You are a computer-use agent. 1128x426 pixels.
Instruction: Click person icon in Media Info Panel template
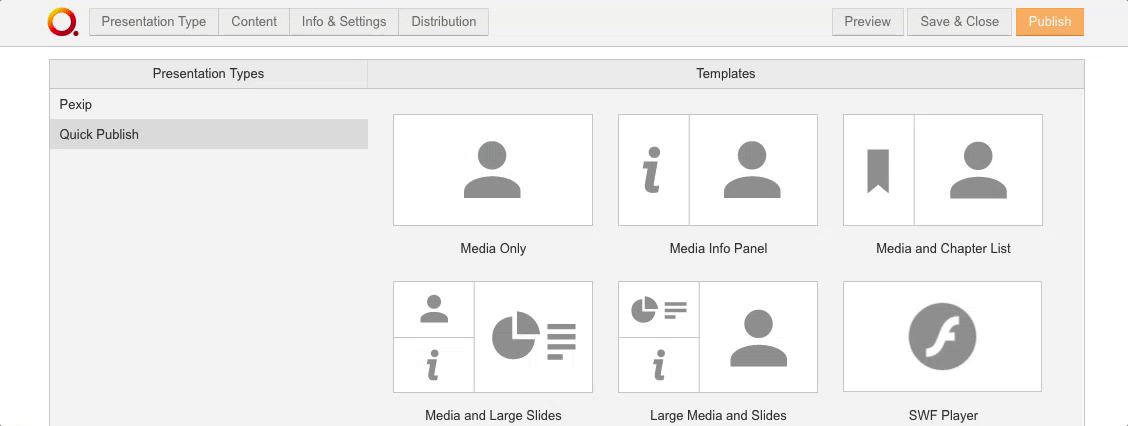click(752, 170)
